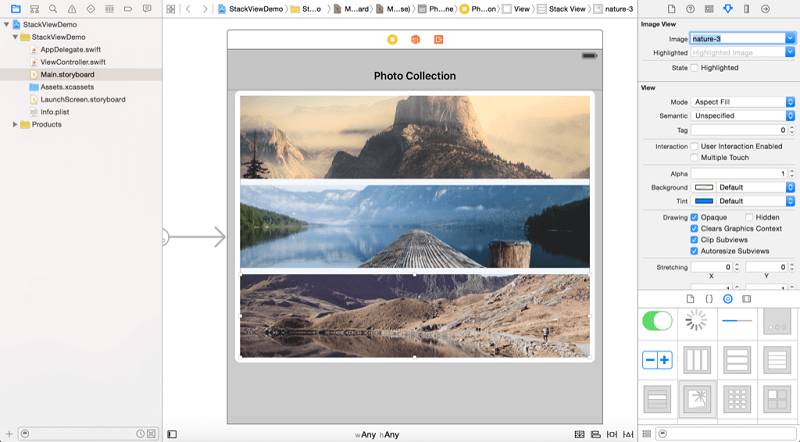
Task: Enable the Highlighted state checkbox
Action: [694, 67]
